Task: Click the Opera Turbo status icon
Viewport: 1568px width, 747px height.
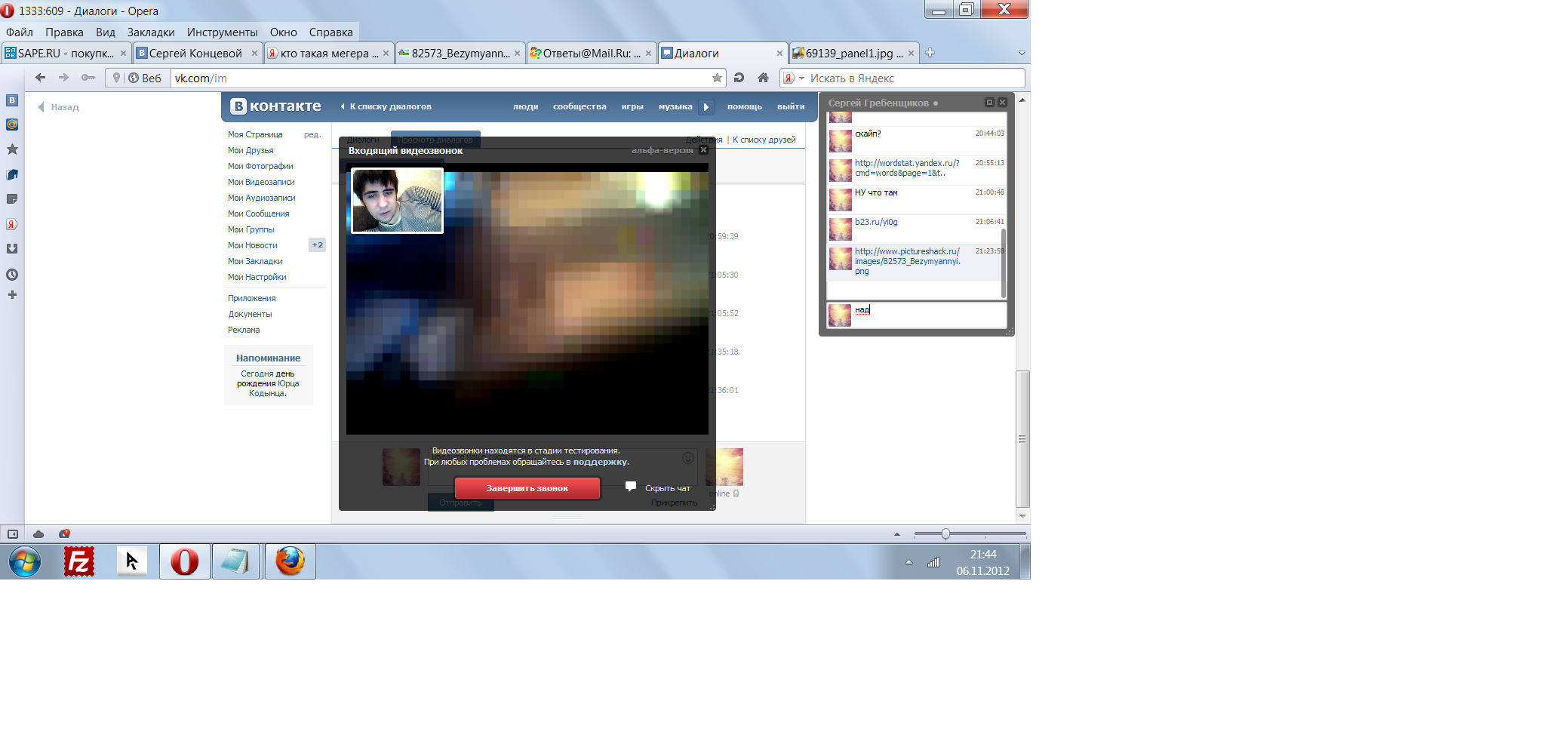Action: pos(64,534)
